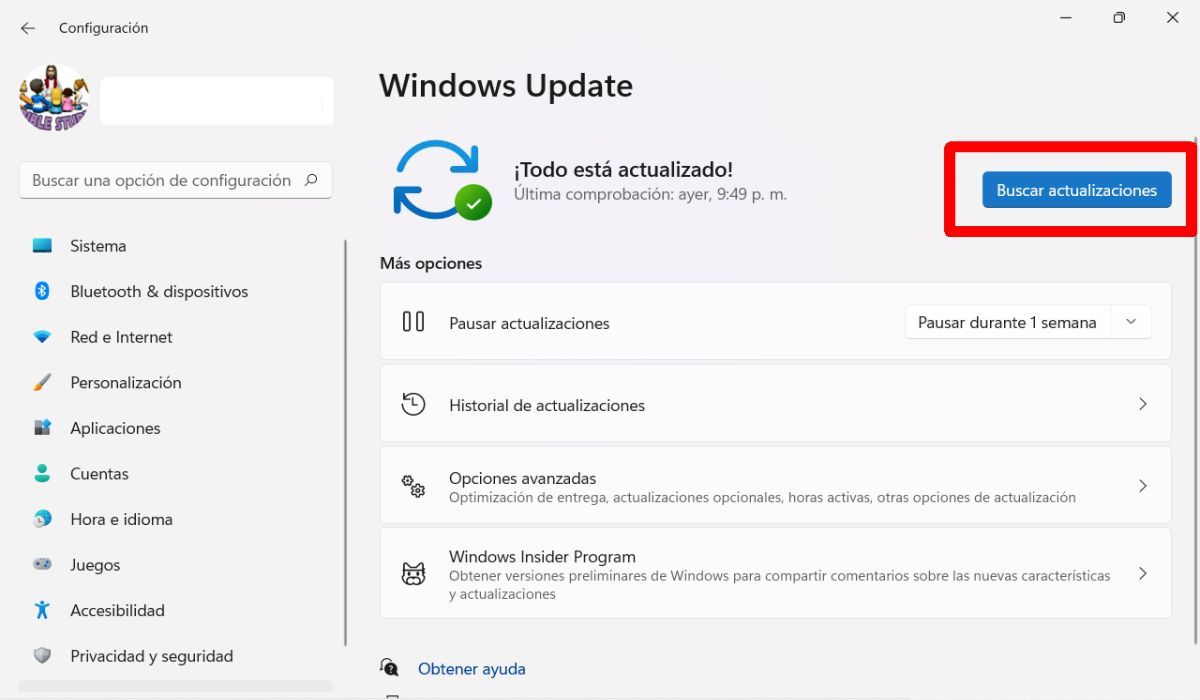Maximize the Configuración window
This screenshot has width=1200, height=700.
pos(1119,18)
